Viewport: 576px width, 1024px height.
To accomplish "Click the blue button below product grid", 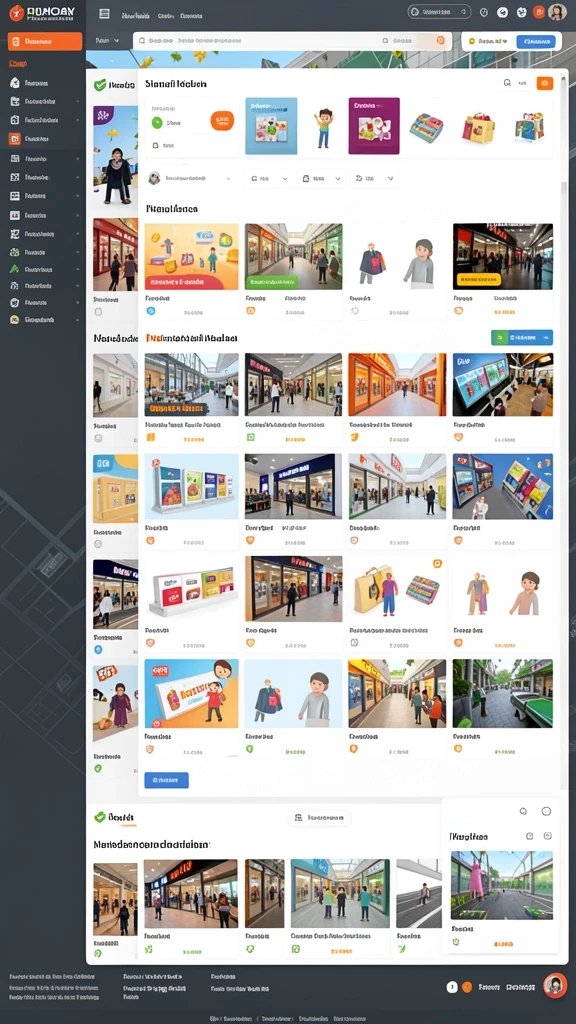I will pos(167,780).
